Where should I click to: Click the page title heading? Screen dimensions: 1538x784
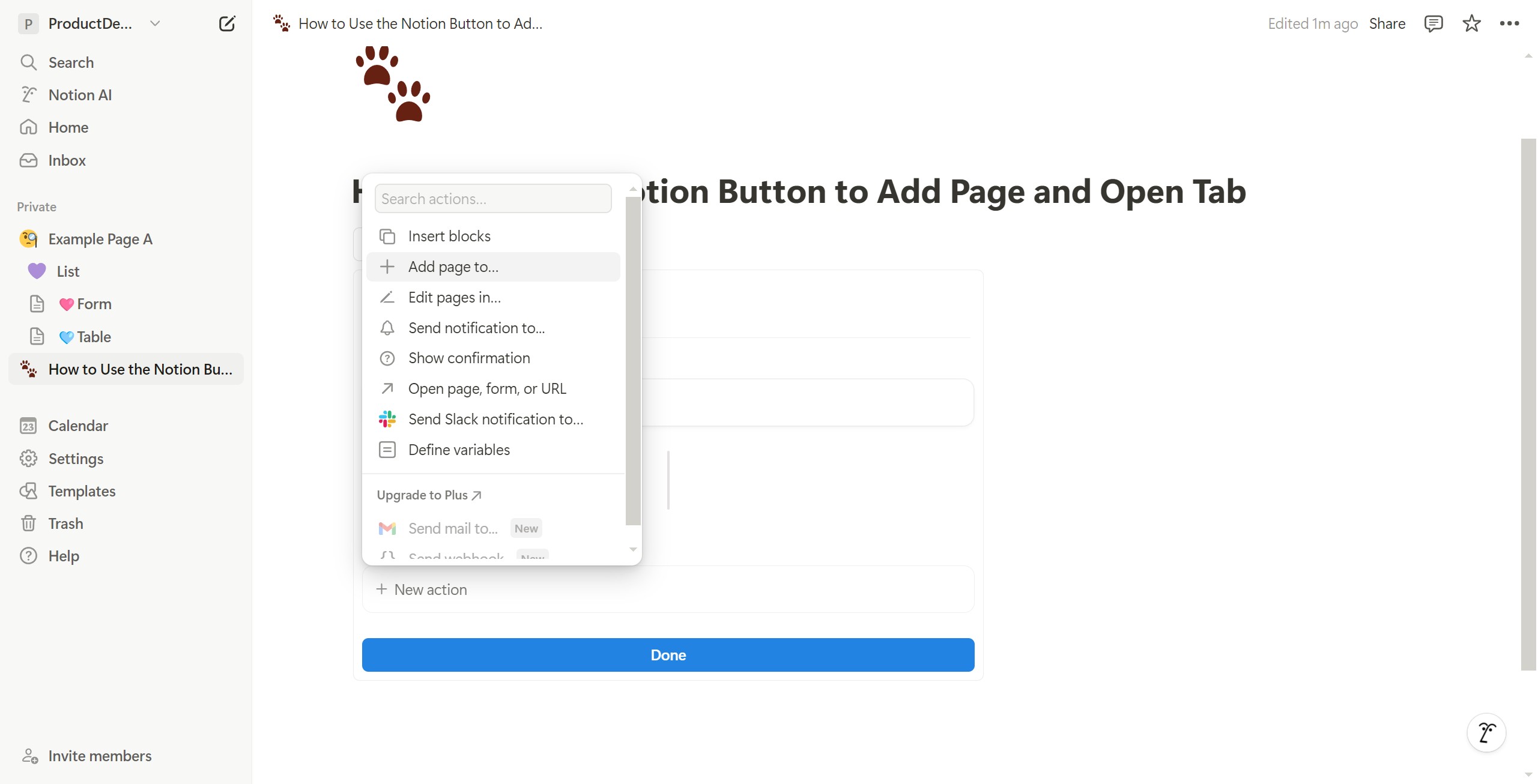799,191
